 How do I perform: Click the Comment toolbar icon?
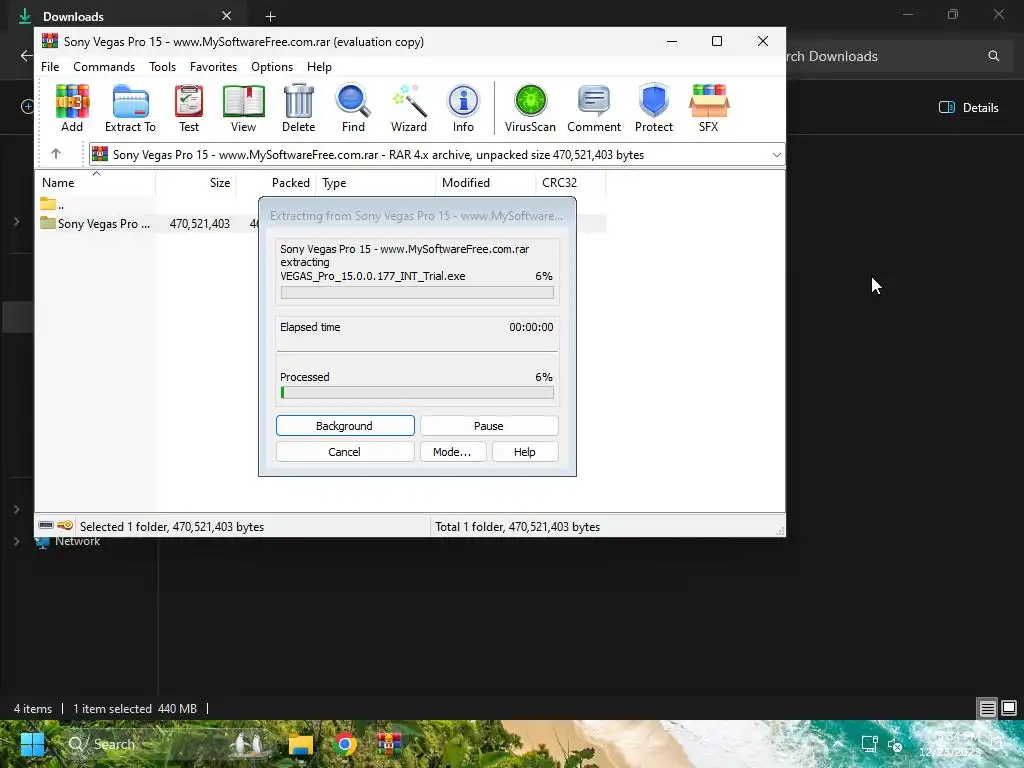click(594, 108)
